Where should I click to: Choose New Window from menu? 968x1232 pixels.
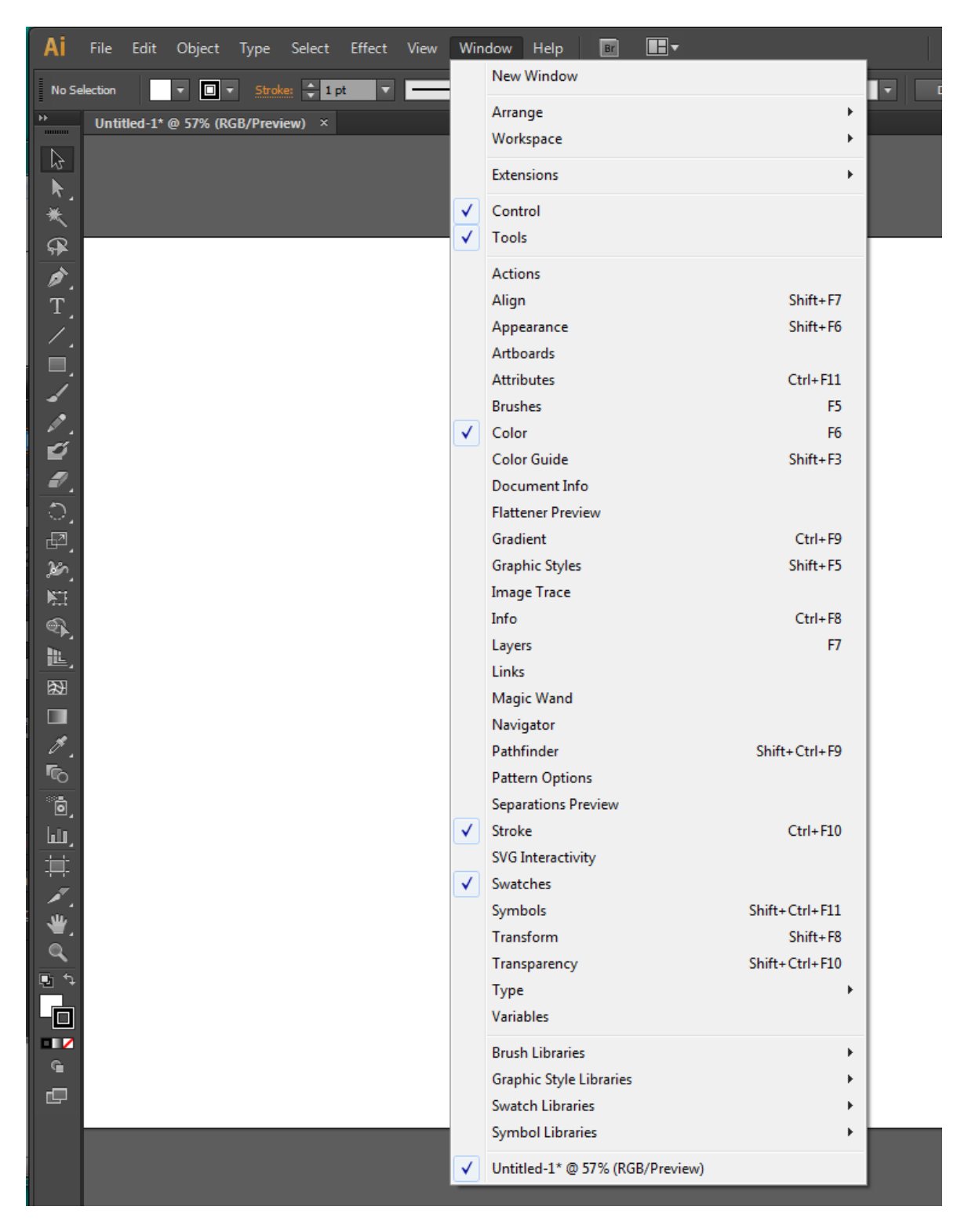659,76
